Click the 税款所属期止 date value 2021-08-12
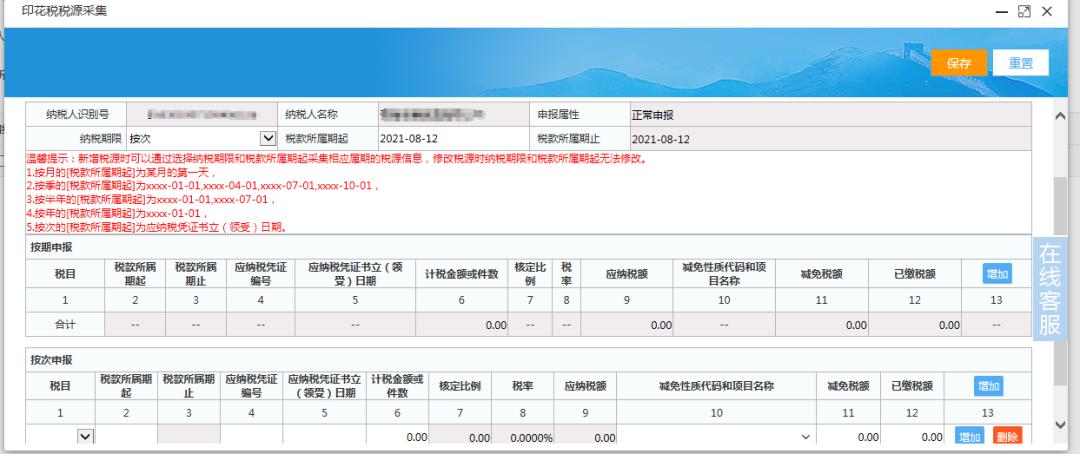Screen dimensions: 1080x454 [830, 138]
